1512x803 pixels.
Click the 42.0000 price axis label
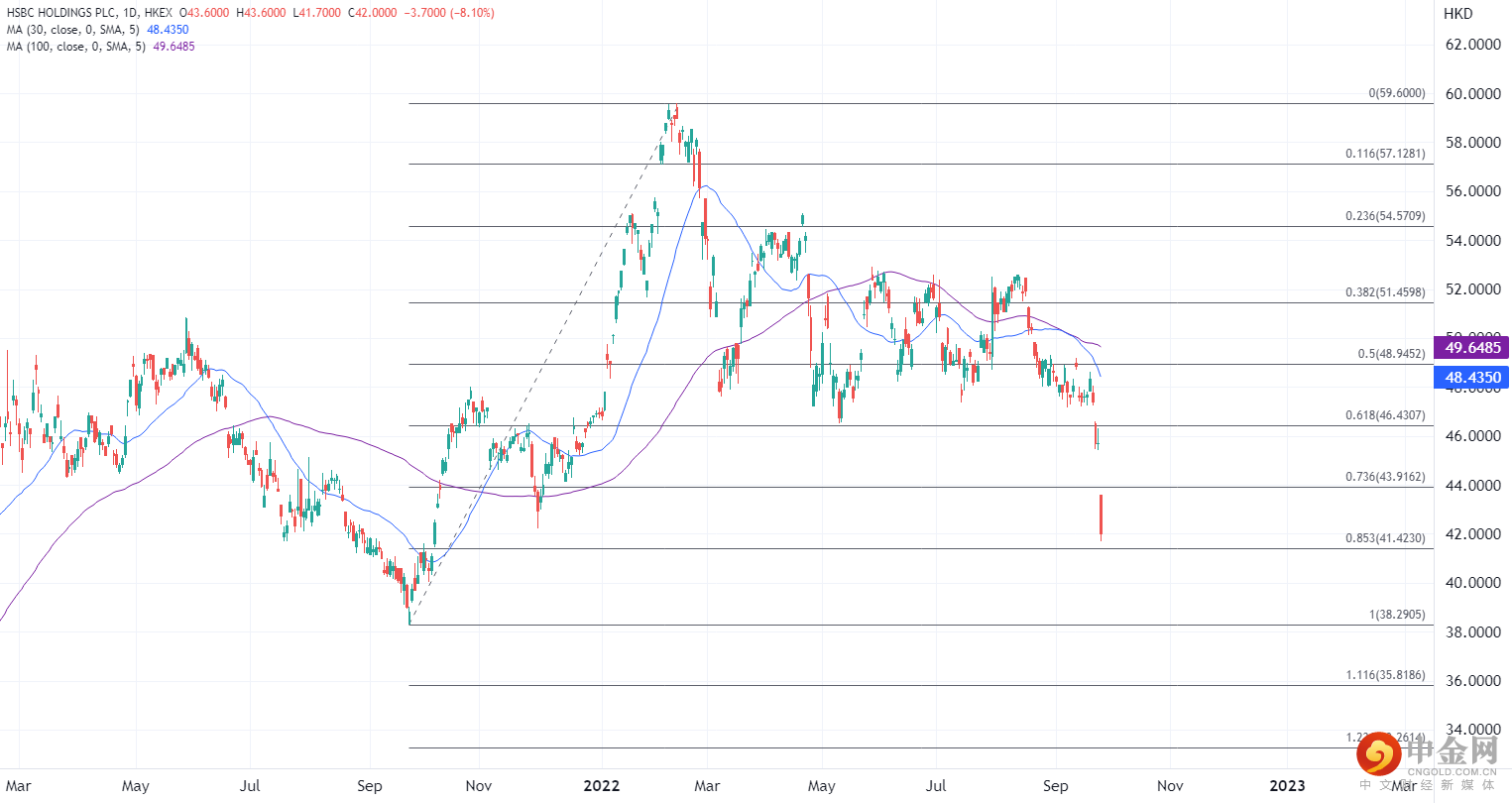1472,534
